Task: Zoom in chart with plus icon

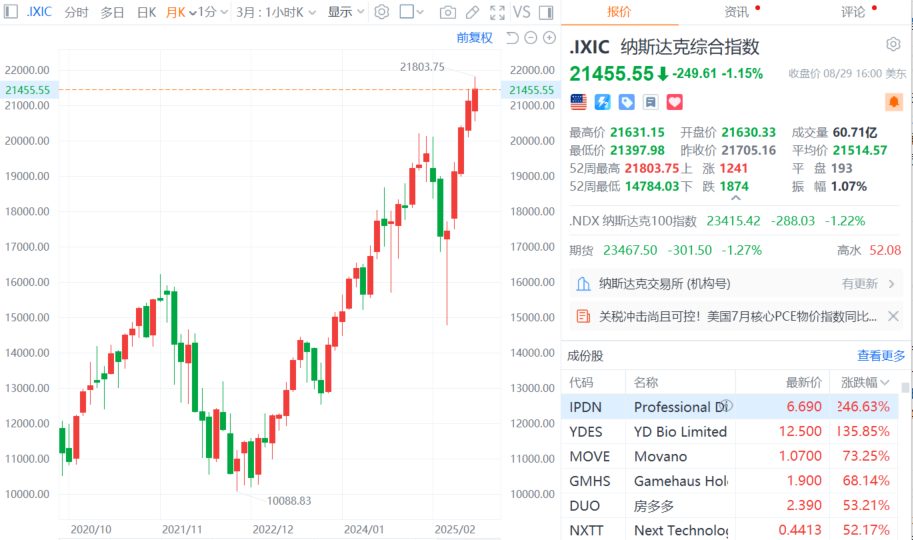Action: click(549, 38)
